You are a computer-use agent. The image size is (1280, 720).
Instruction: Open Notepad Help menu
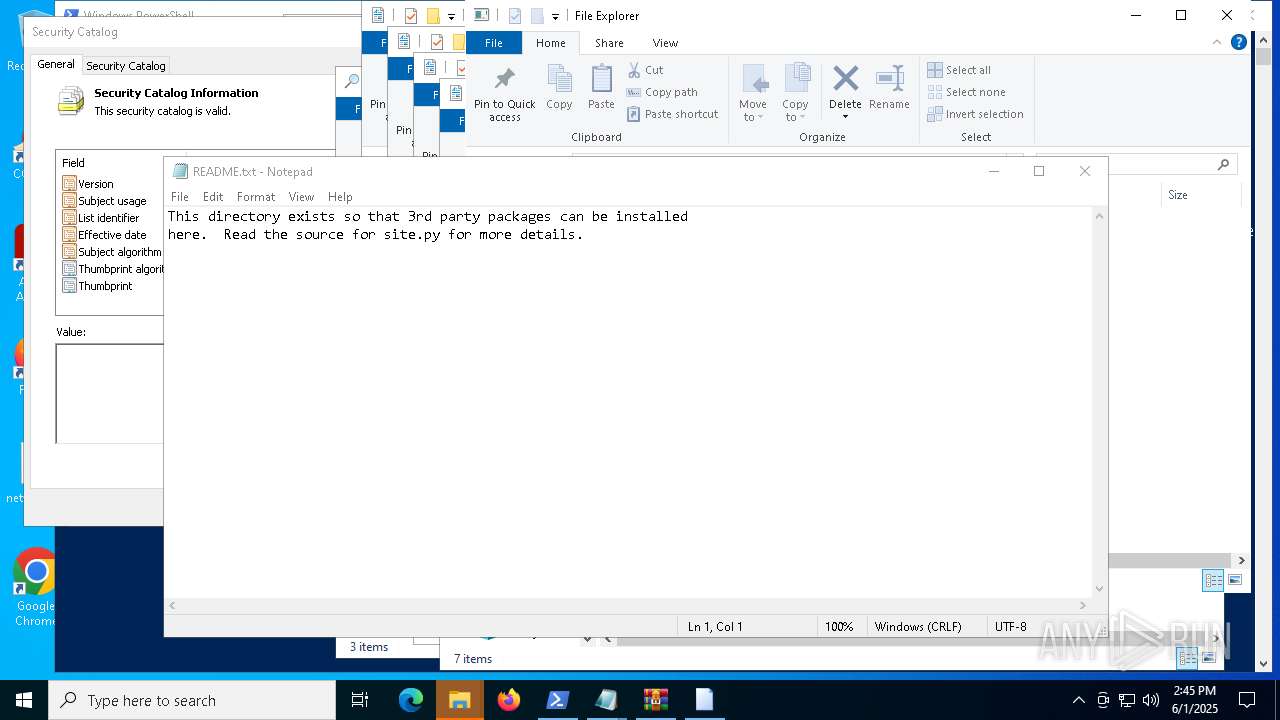click(x=340, y=197)
